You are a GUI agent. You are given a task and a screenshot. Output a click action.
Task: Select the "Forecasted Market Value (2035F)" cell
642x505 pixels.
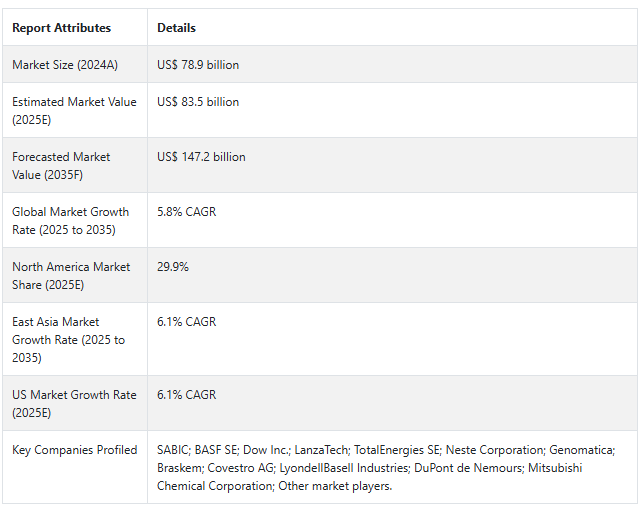61,165
